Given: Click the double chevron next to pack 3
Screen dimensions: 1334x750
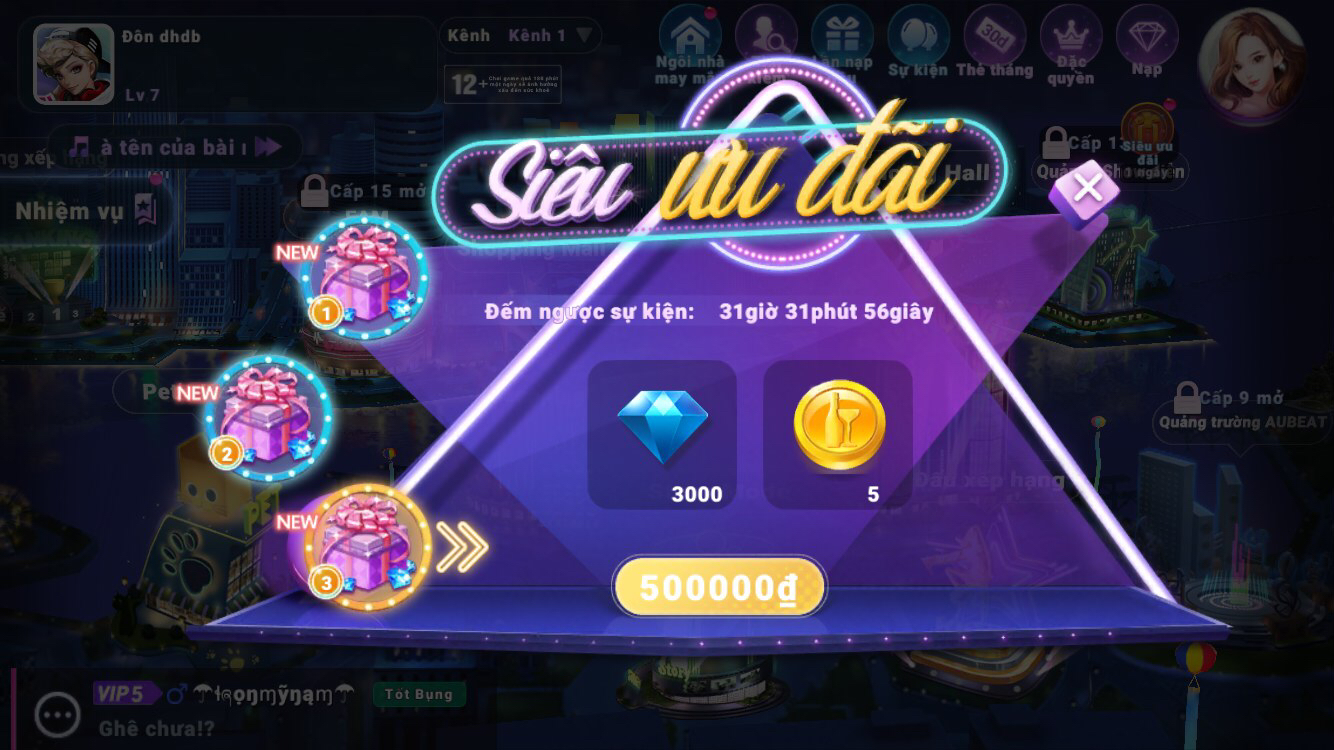Looking at the screenshot, I should [x=463, y=547].
